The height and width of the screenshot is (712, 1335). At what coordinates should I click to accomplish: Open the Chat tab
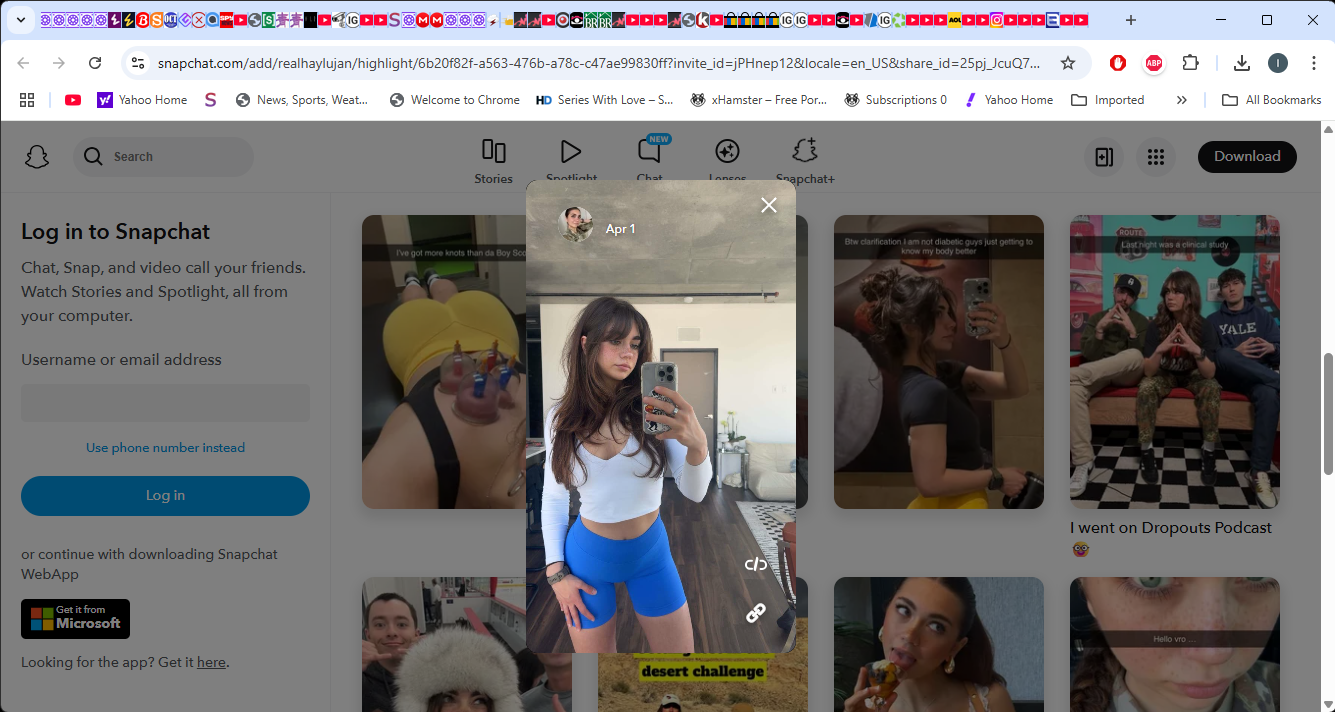click(x=650, y=161)
